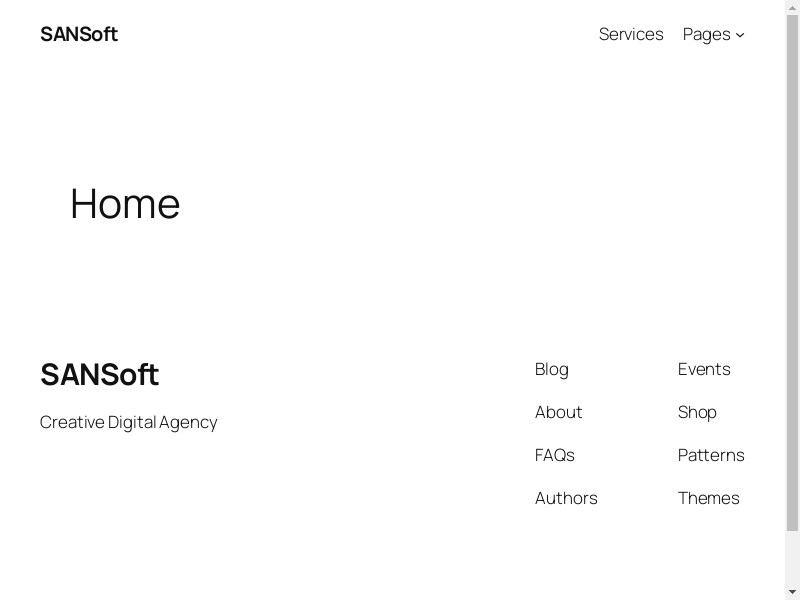Image resolution: width=800 pixels, height=600 pixels.
Task: Click the SANSoft logo in the header
Action: (x=79, y=34)
